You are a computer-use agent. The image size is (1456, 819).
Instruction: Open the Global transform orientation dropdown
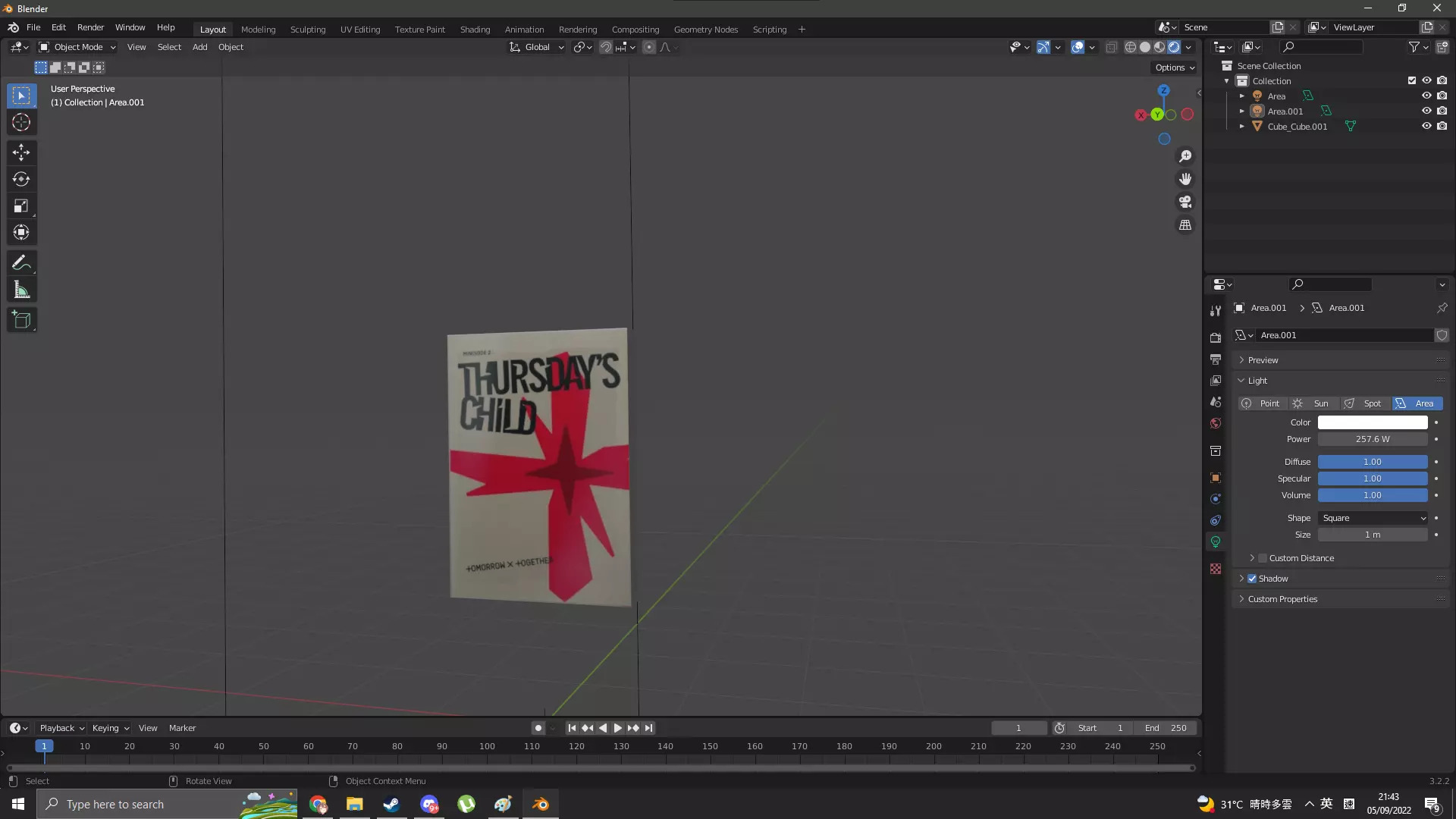click(x=537, y=47)
